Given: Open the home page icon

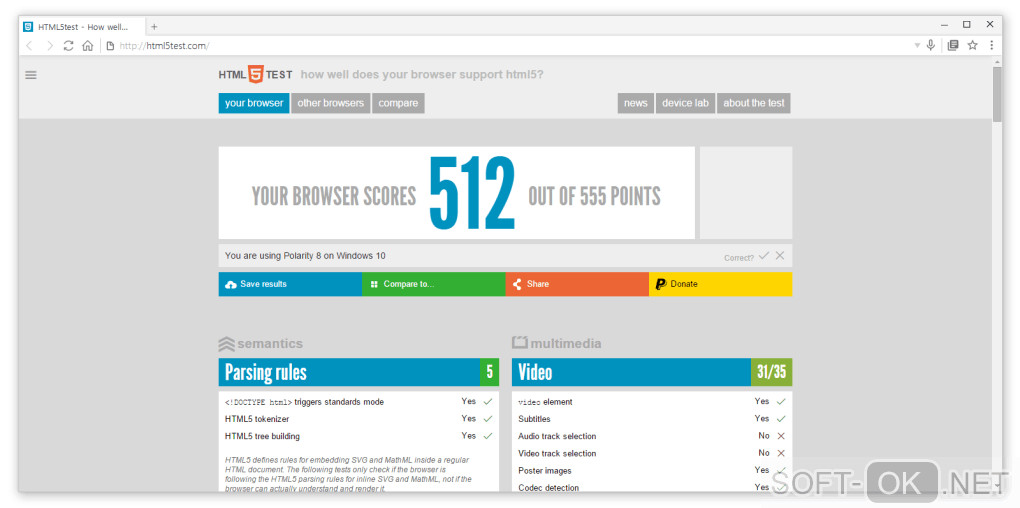Looking at the screenshot, I should tap(88, 46).
